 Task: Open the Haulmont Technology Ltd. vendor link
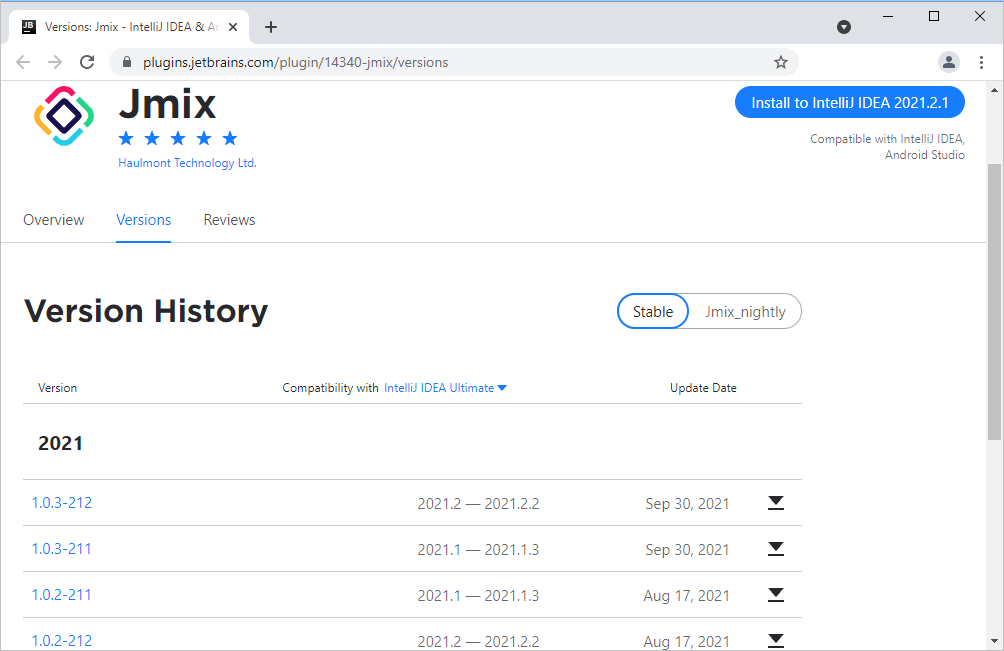tap(187, 163)
